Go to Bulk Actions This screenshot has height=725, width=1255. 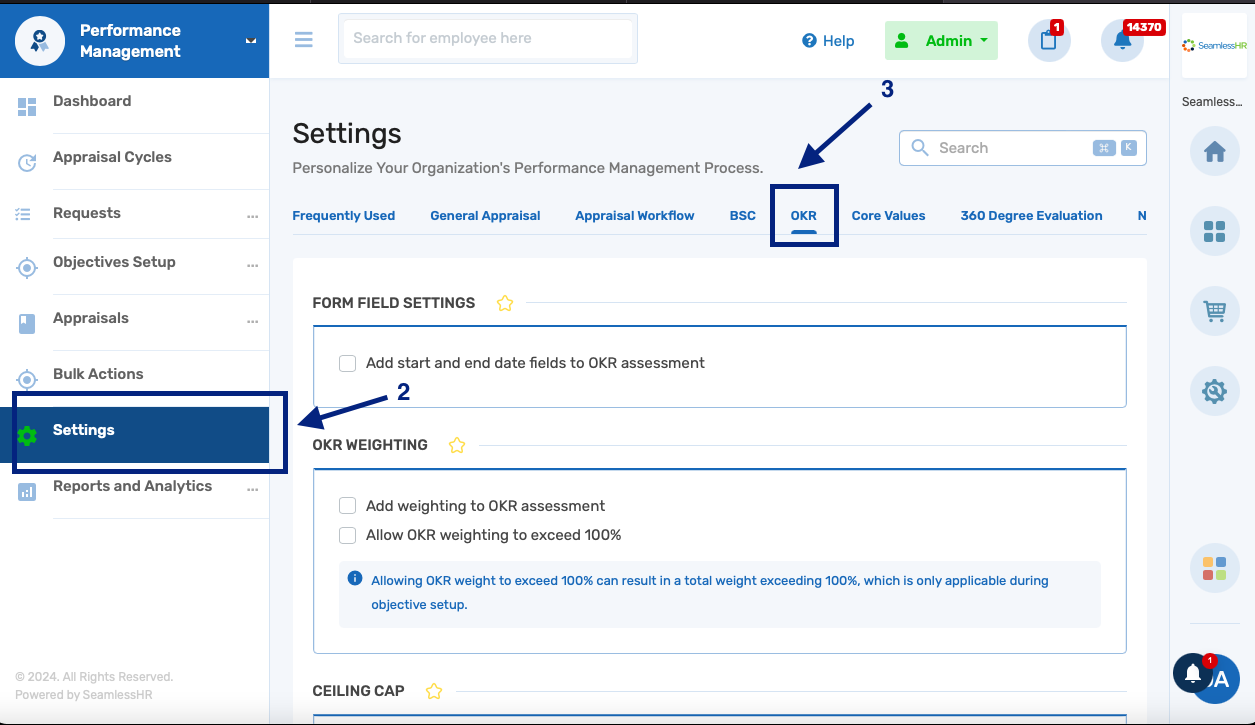tap(98, 374)
